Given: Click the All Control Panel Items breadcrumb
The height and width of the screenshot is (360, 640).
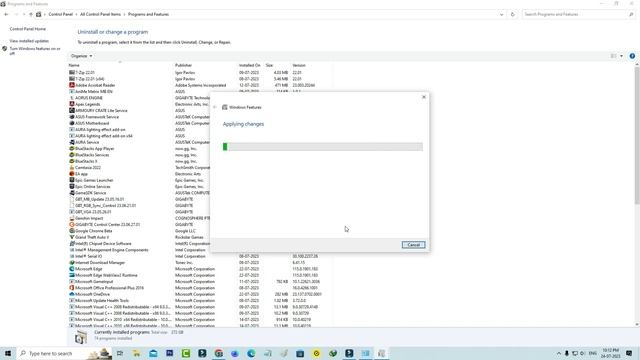Looking at the screenshot, I should 100,14.
